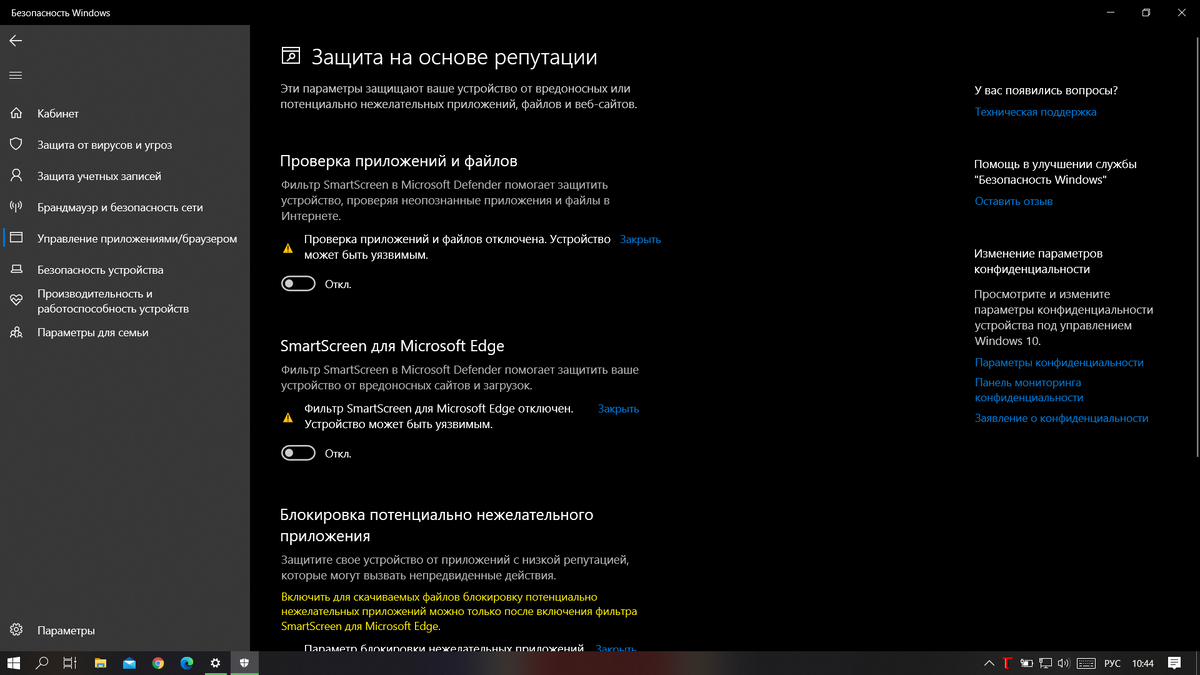This screenshot has height=675, width=1200.
Task: Open Параметры settings gear in sidebar
Action: click(x=125, y=631)
